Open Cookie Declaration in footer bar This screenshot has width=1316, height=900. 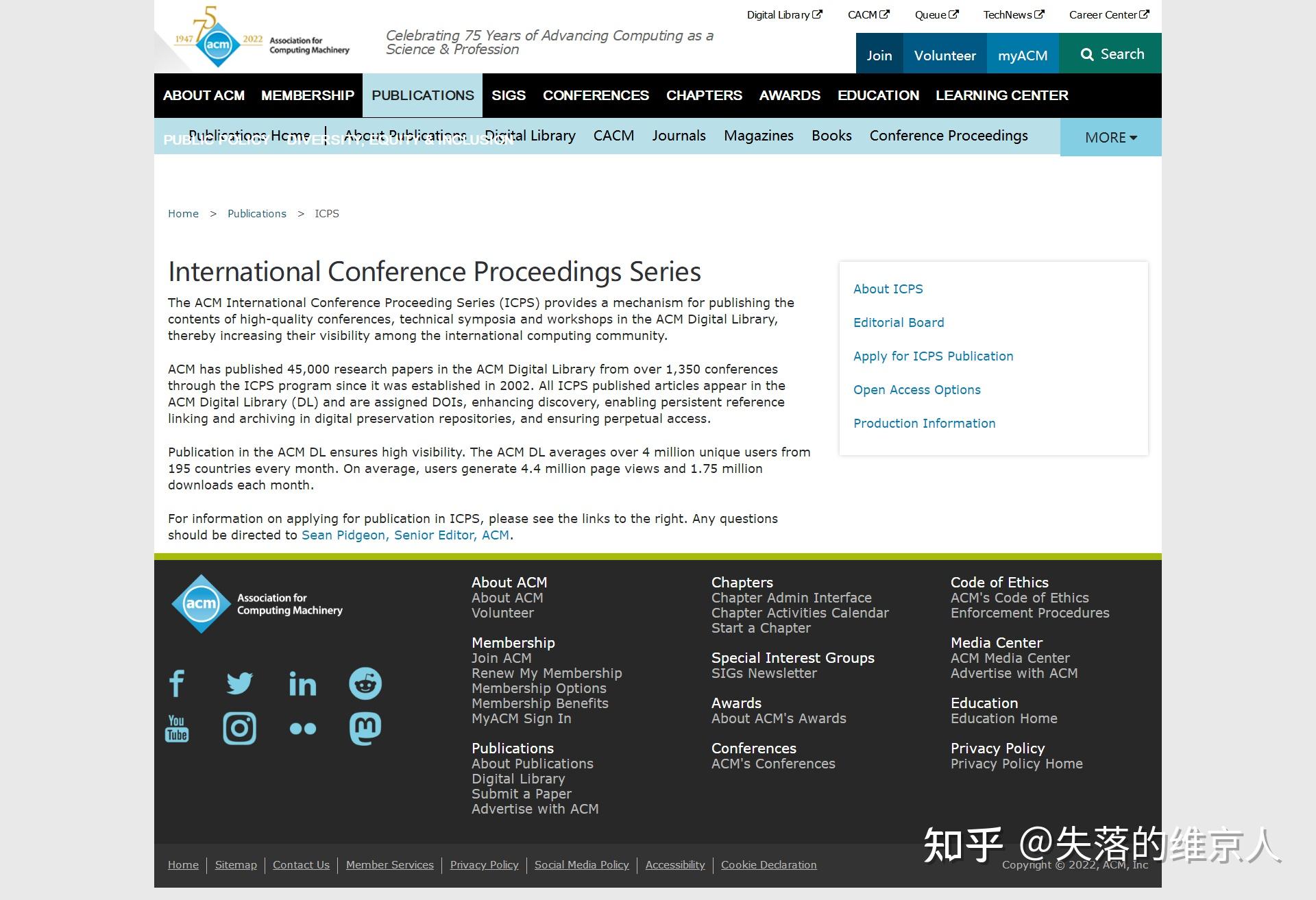(768, 865)
